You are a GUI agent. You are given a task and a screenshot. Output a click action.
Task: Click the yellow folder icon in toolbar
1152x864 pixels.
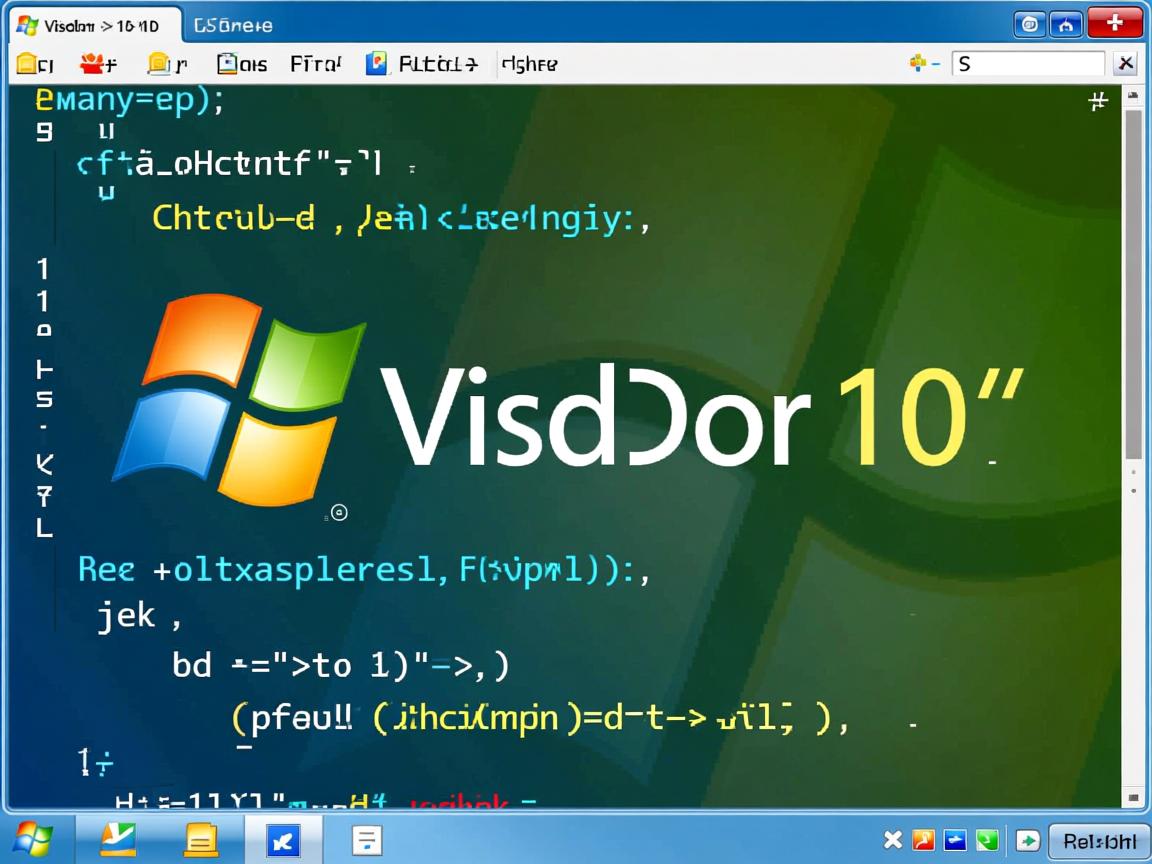click(28, 64)
